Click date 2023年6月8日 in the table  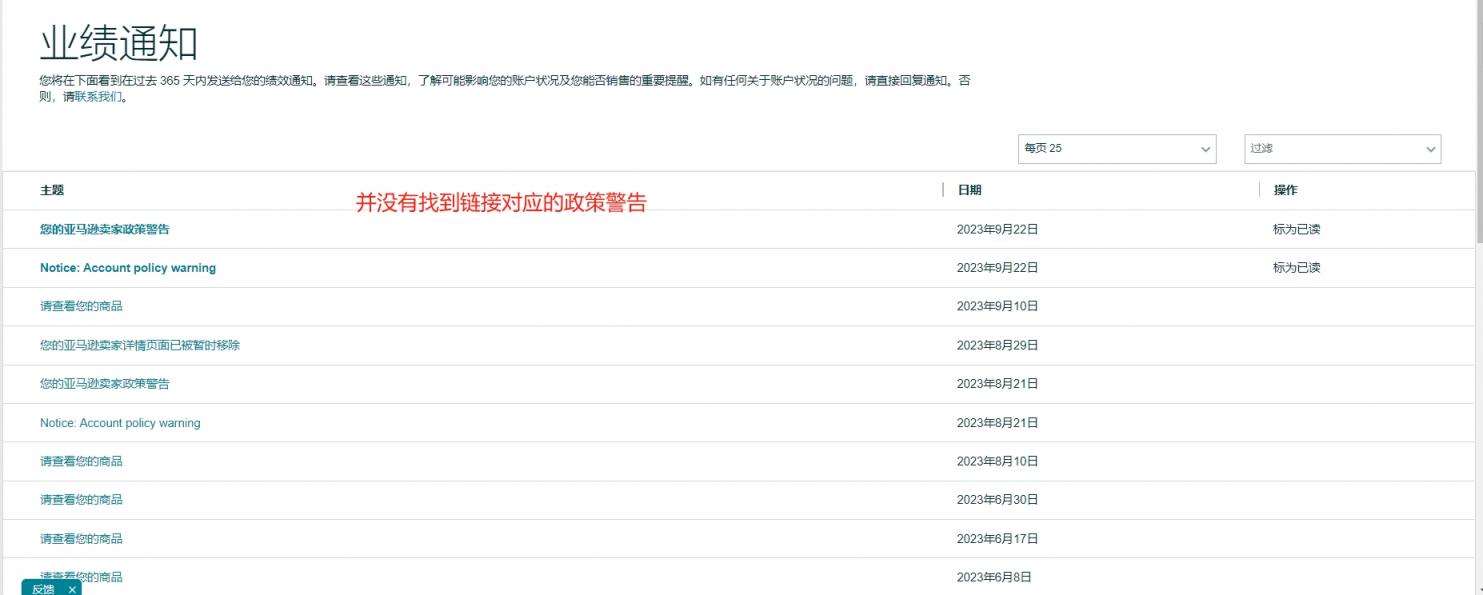click(x=994, y=577)
